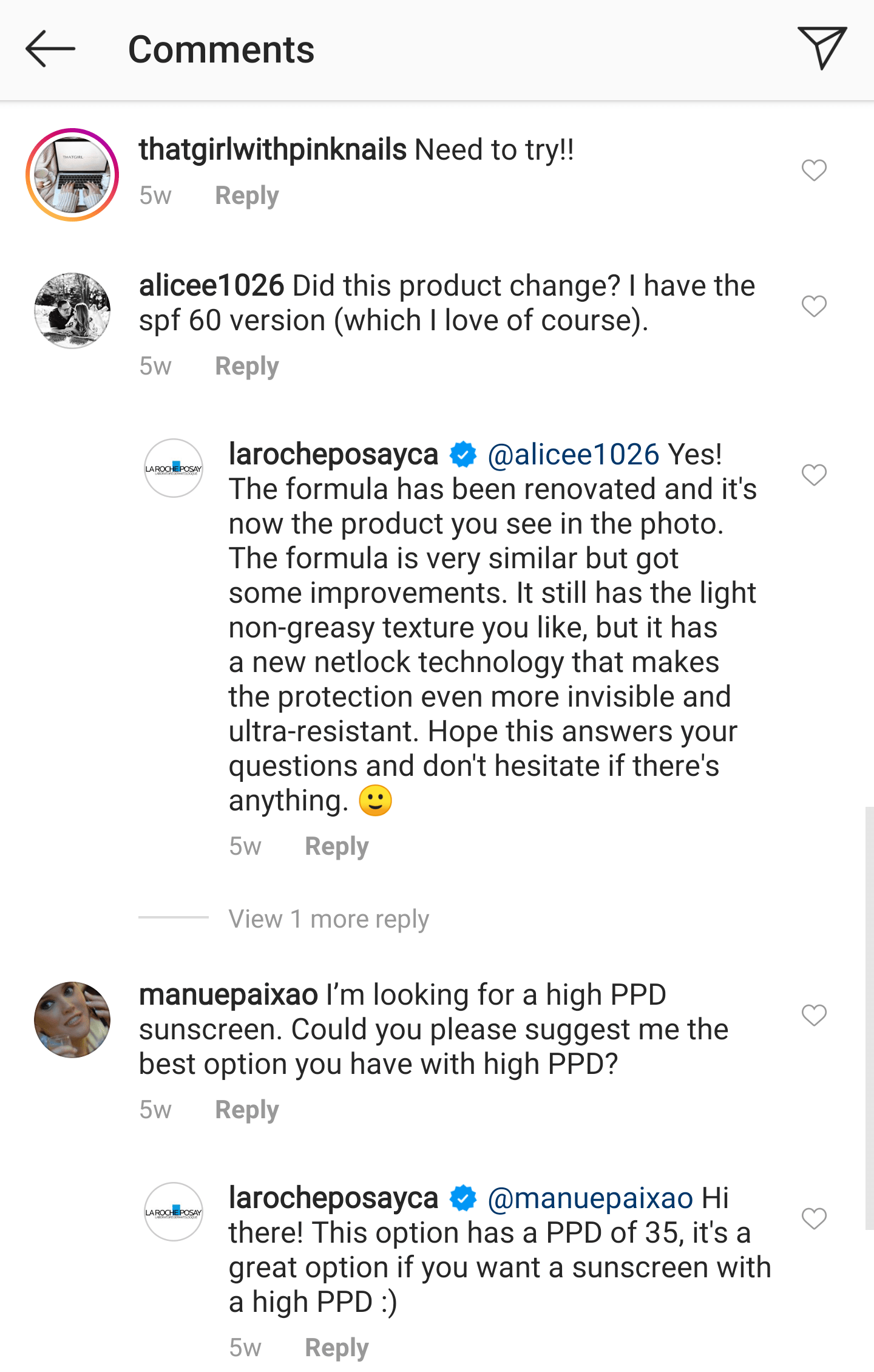Reply to alicee1026's product change question
Screen dimensions: 874x1372
pos(247,366)
